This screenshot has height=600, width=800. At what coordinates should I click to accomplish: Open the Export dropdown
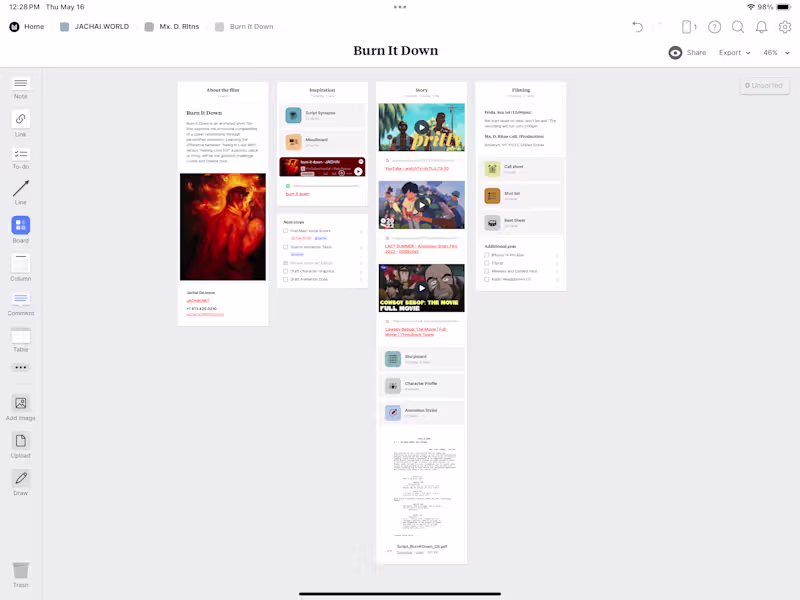734,53
